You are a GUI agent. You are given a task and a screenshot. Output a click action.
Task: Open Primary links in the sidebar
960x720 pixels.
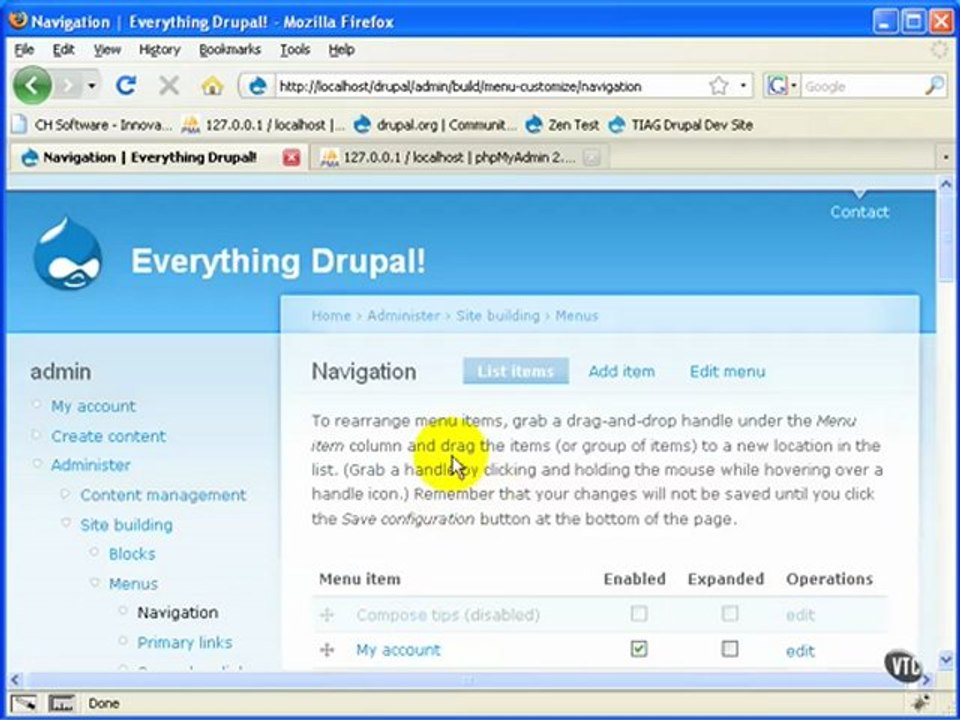click(x=184, y=643)
